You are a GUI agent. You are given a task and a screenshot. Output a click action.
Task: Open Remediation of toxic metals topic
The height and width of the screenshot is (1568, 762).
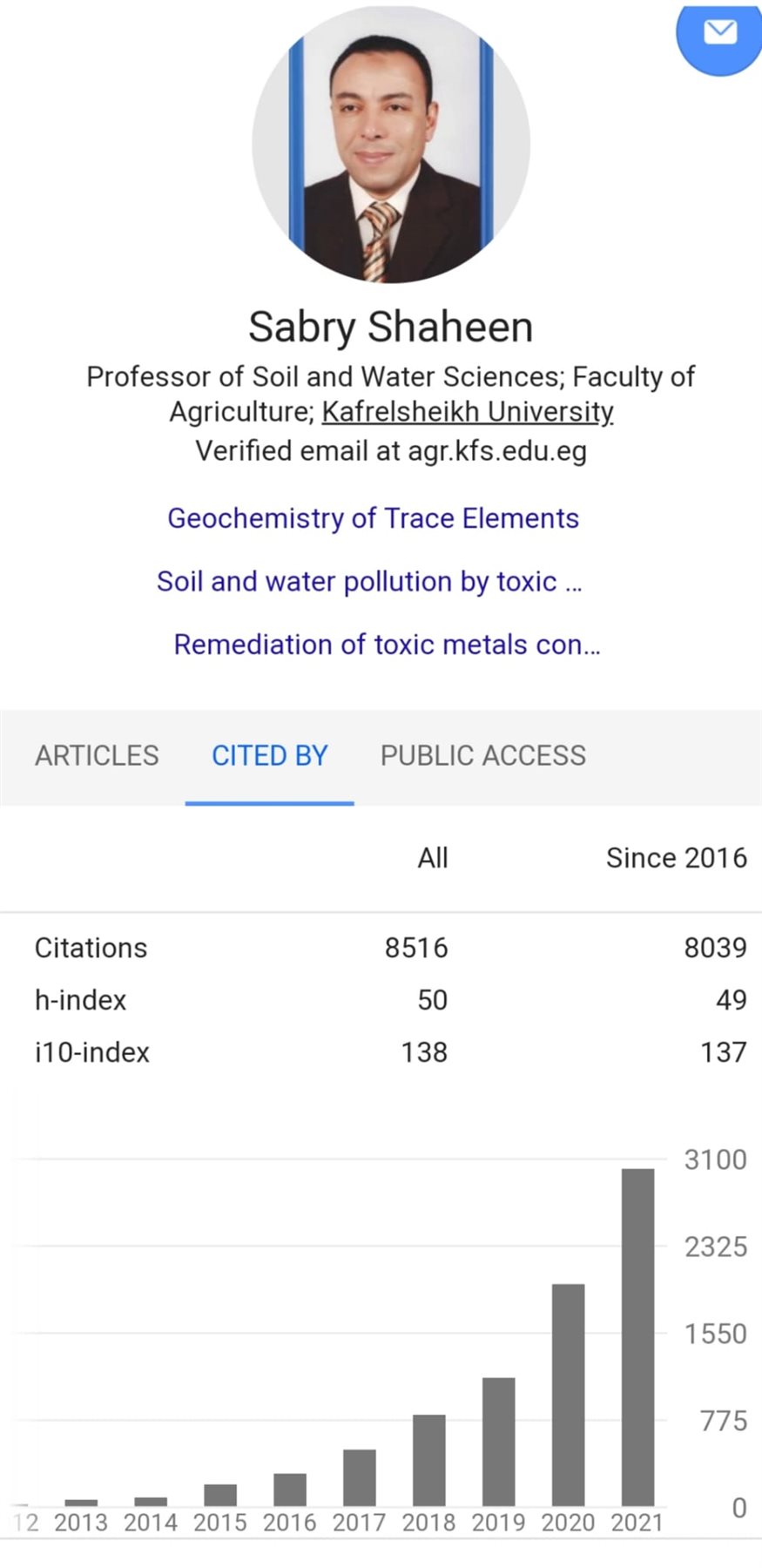click(387, 645)
